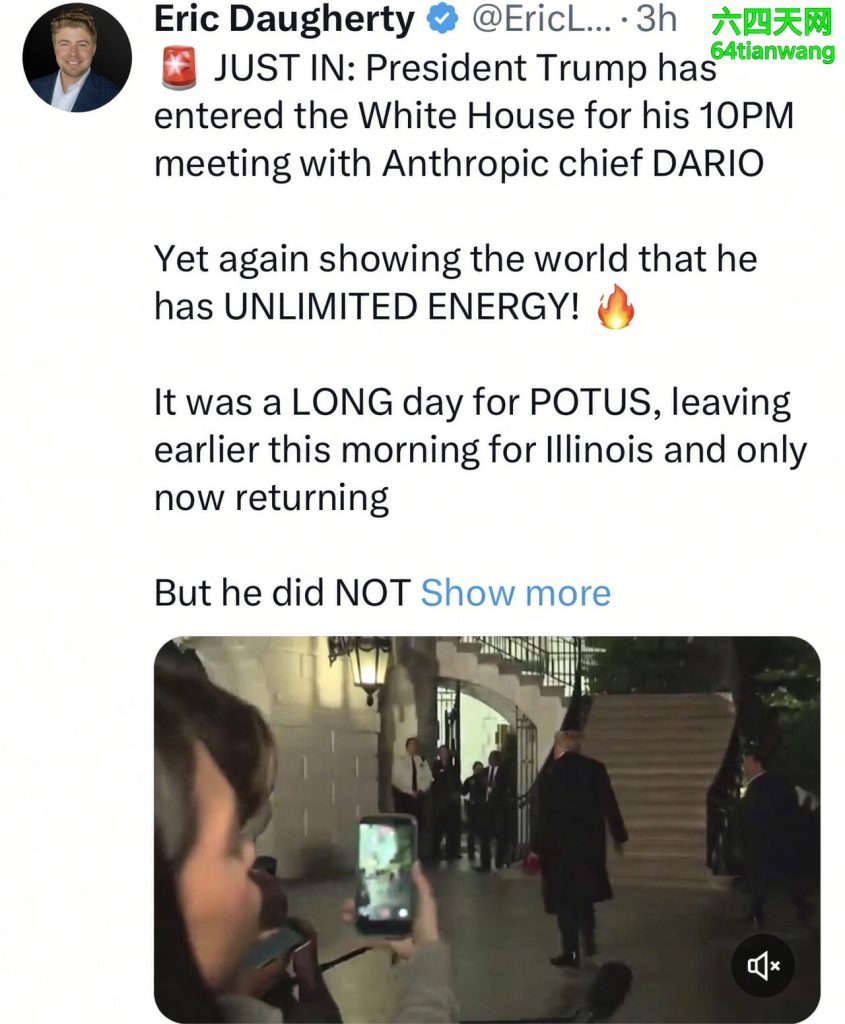Click the green 六四天网 watermark logo
The height and width of the screenshot is (1024, 845).
coord(772,24)
